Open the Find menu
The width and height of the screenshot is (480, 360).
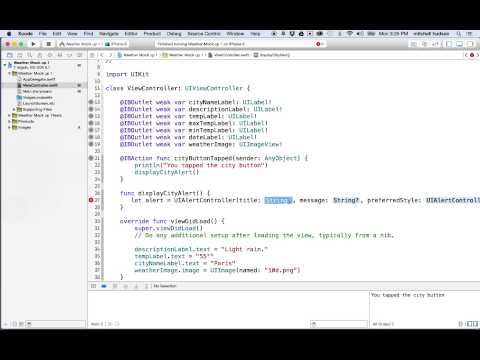[x=88, y=34]
